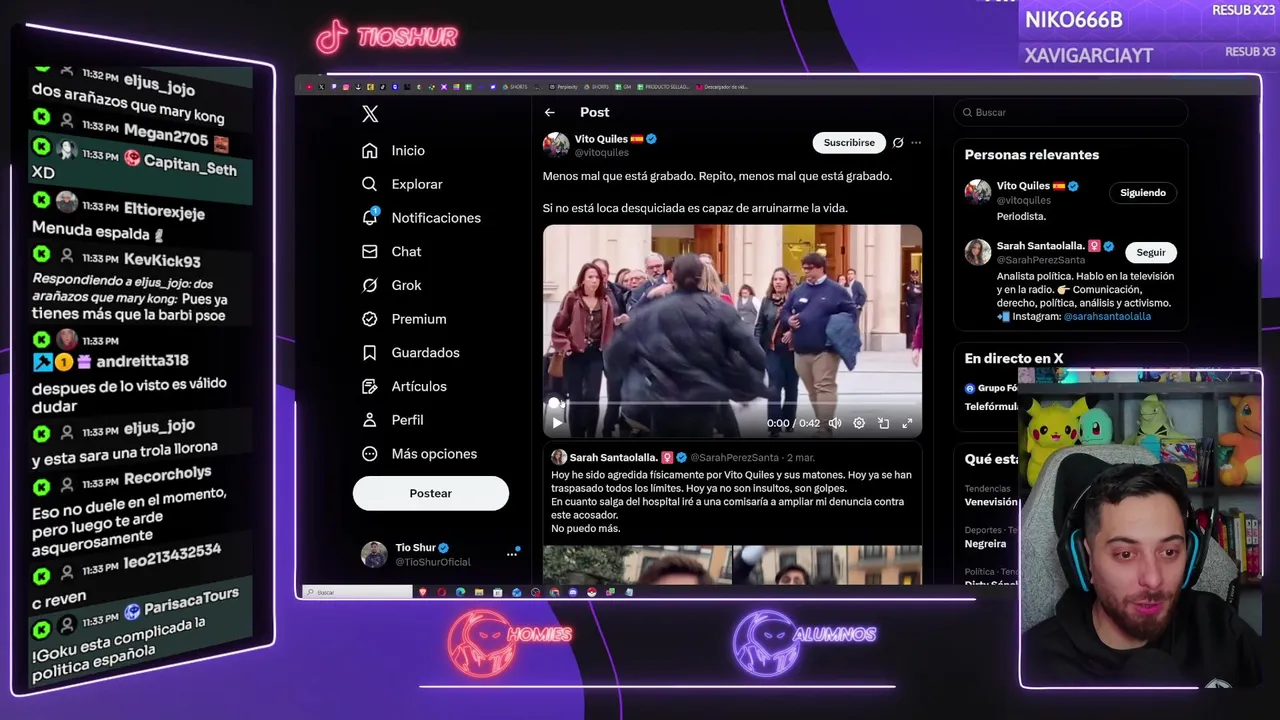Click the video progress bar
The image size is (1280, 720).
[x=732, y=404]
